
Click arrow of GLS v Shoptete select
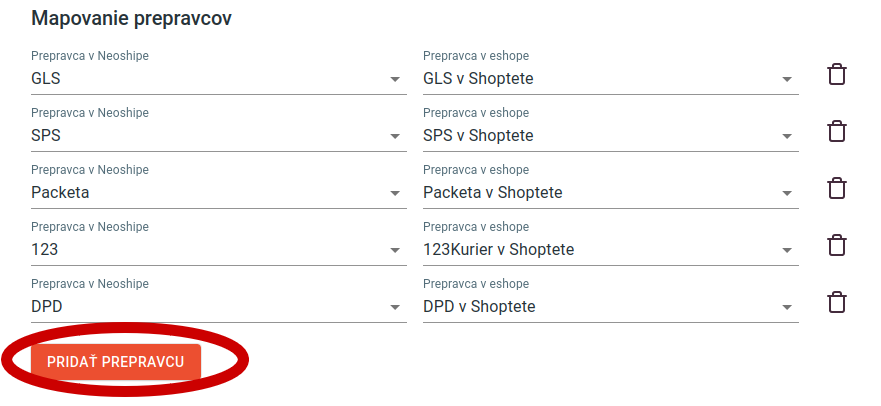pos(787,79)
